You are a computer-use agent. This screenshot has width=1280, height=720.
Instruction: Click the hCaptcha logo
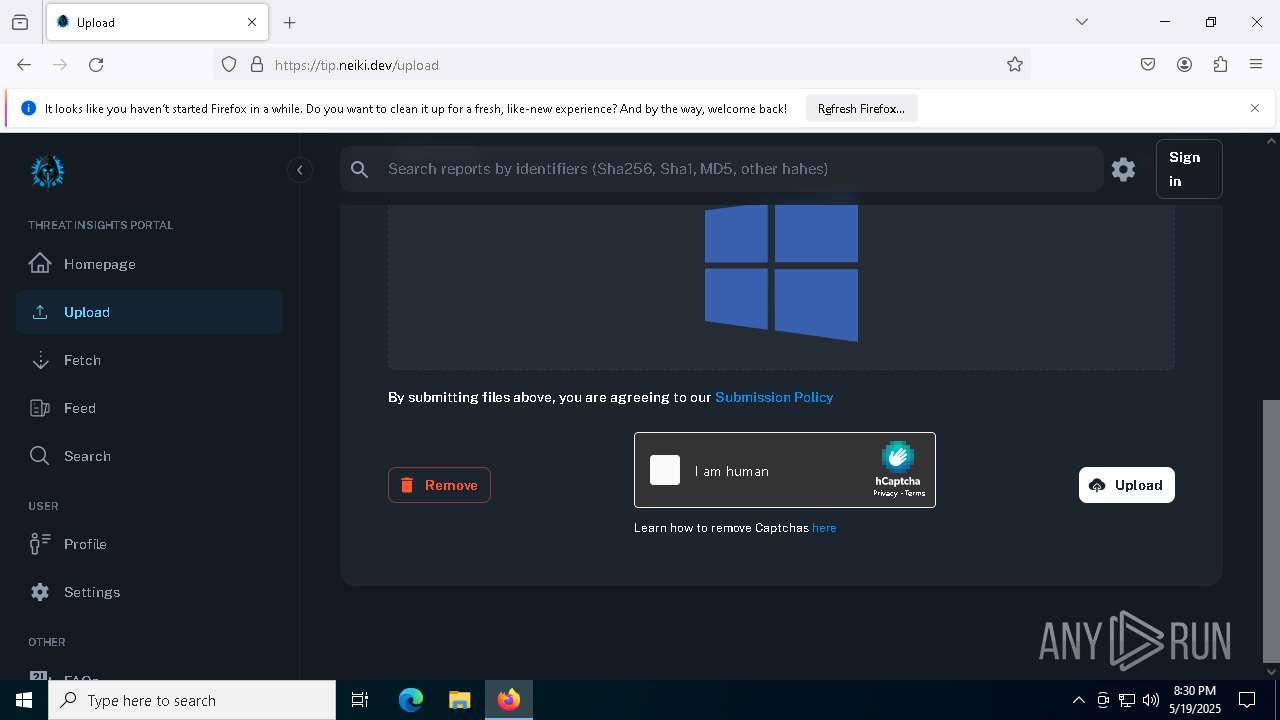(x=898, y=457)
